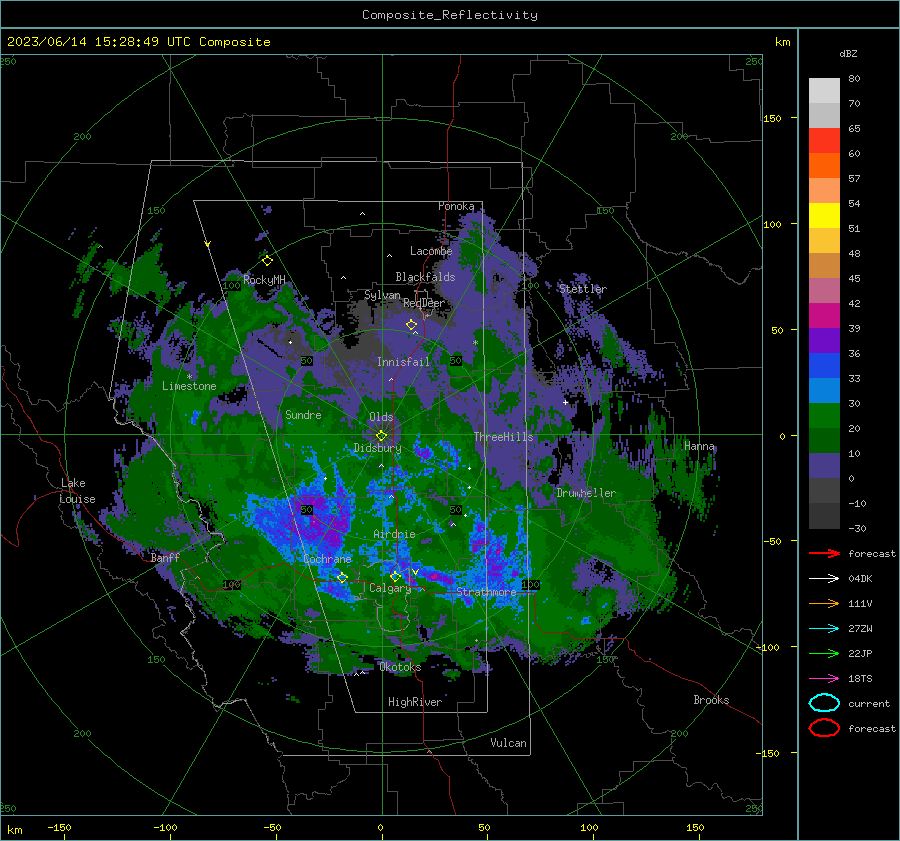Click the yellow diamond marker below Olds
Screen dimensions: 900x841
[x=381, y=436]
